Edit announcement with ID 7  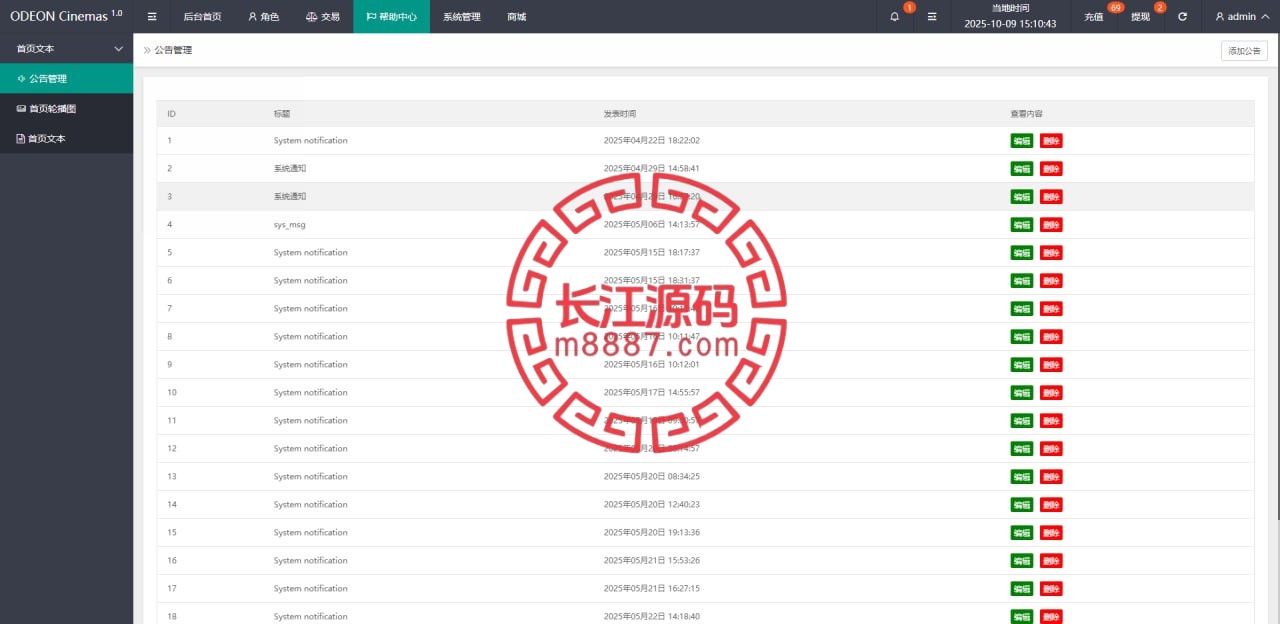pos(1022,309)
